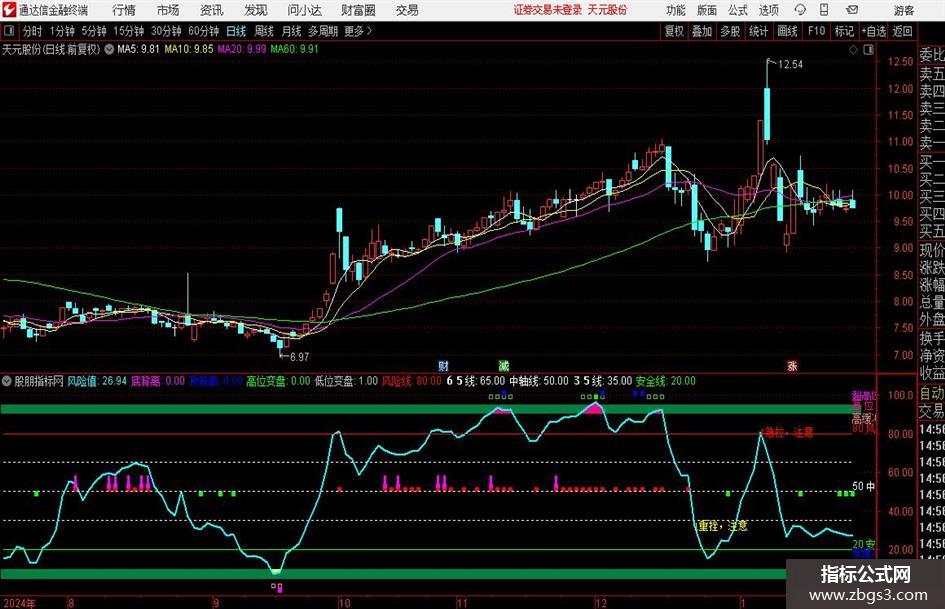Toggle the right info panel icon

(x=868, y=49)
